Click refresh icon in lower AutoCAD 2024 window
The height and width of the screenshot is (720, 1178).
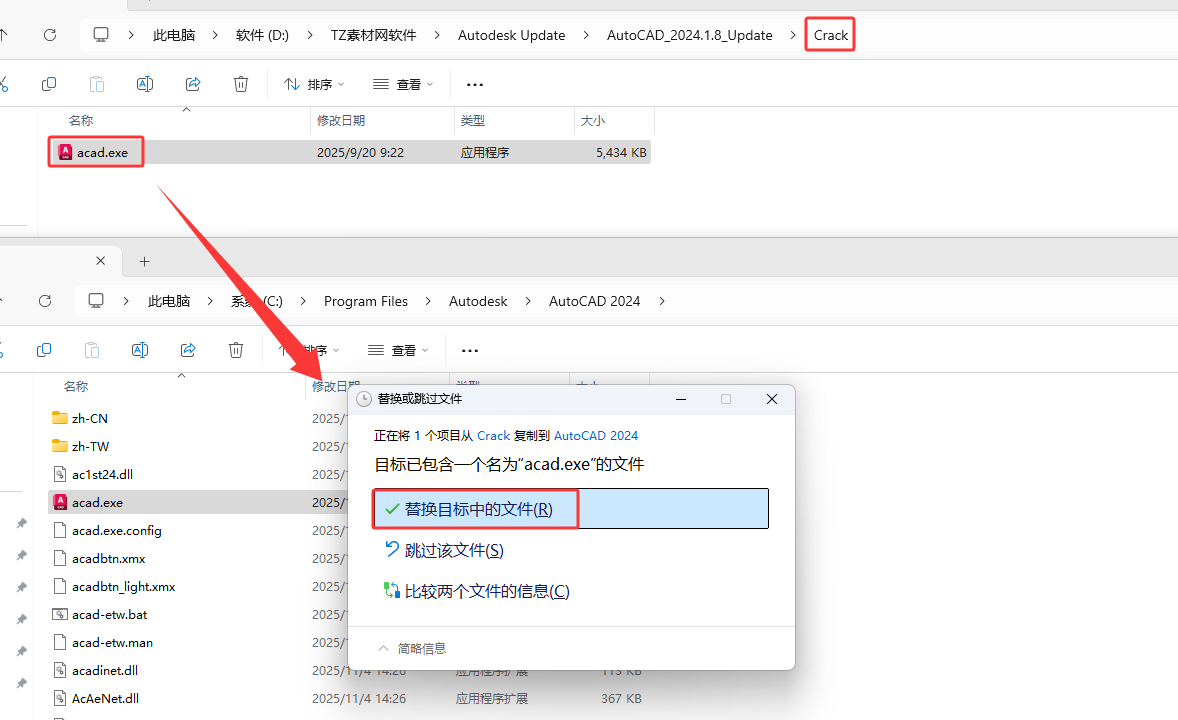point(45,301)
